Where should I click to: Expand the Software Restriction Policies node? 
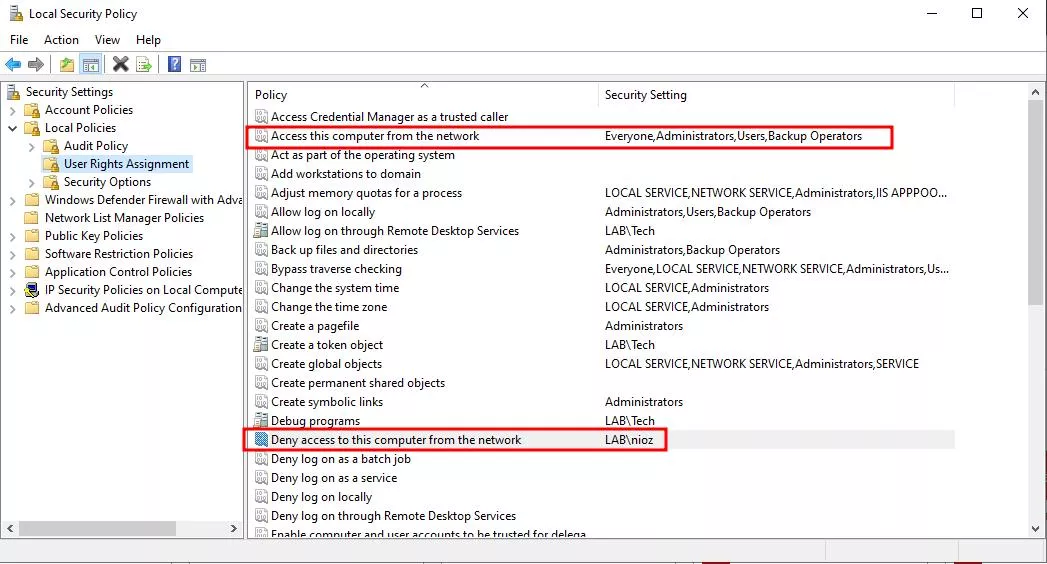pyautogui.click(x=12, y=254)
